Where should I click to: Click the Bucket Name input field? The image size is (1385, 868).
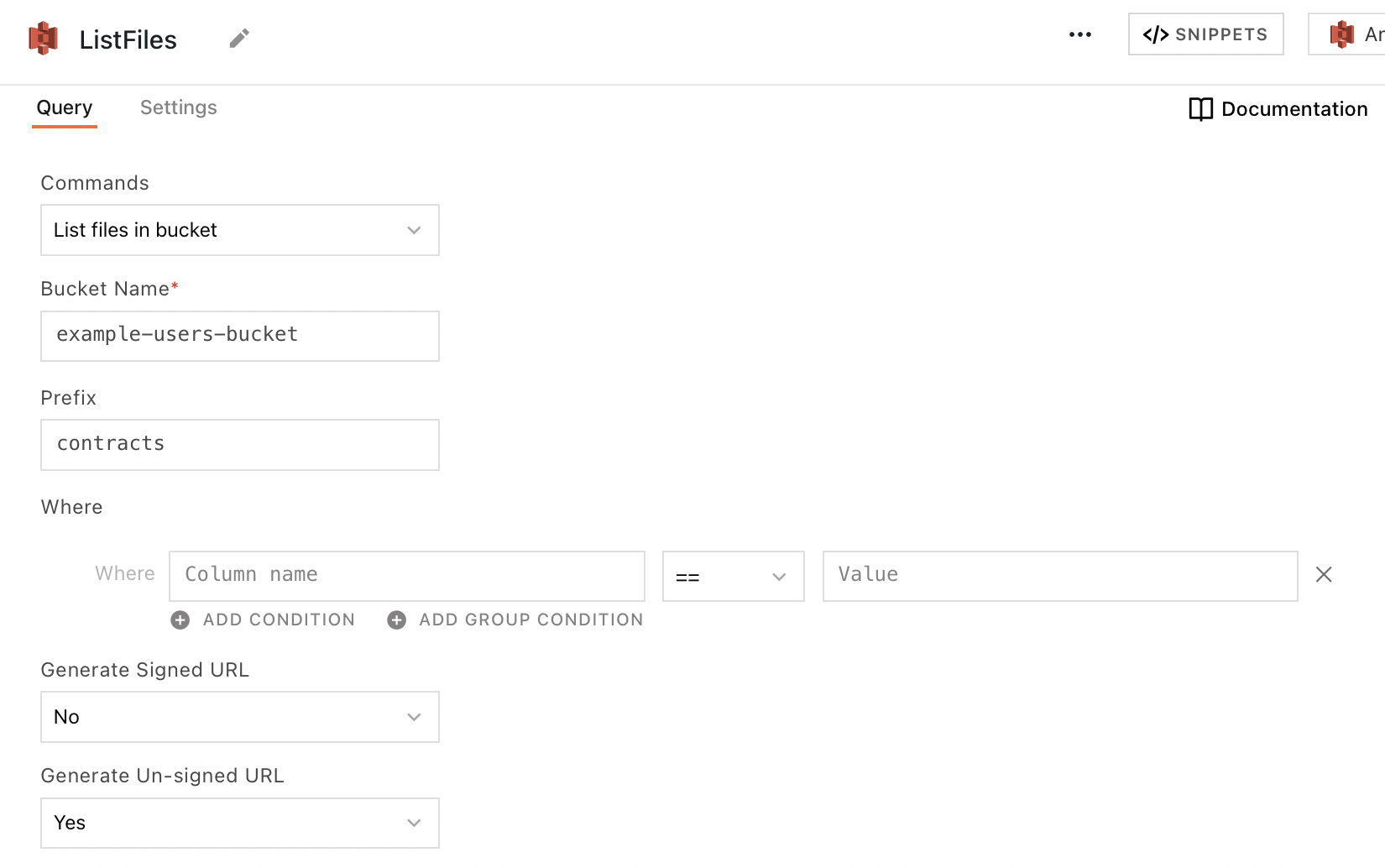(240, 336)
